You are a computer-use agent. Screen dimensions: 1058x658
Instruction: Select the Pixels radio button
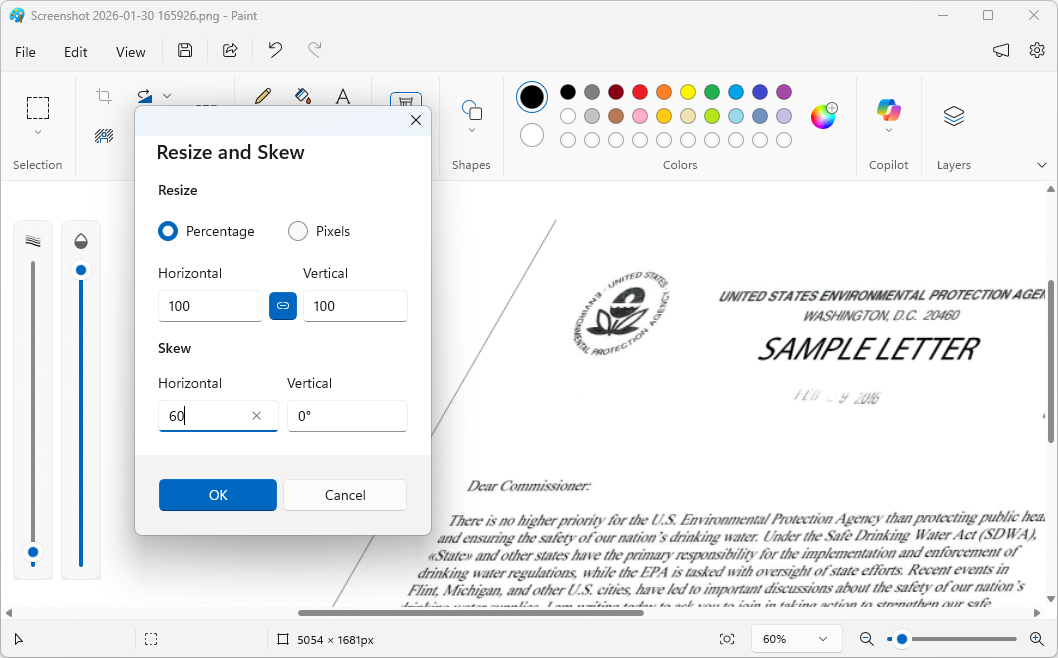click(297, 231)
